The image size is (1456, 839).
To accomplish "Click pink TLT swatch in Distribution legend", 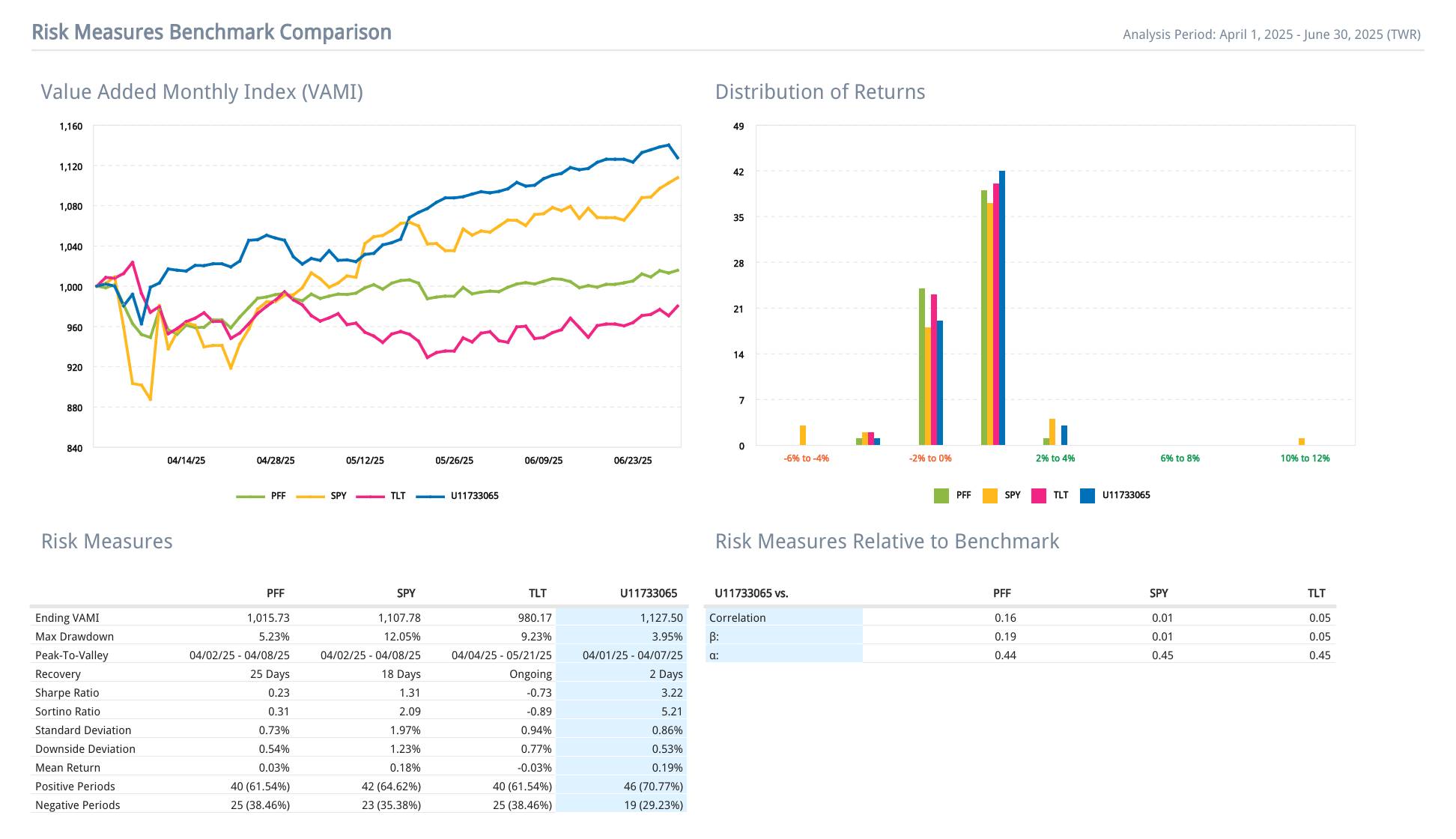I will coord(1039,495).
